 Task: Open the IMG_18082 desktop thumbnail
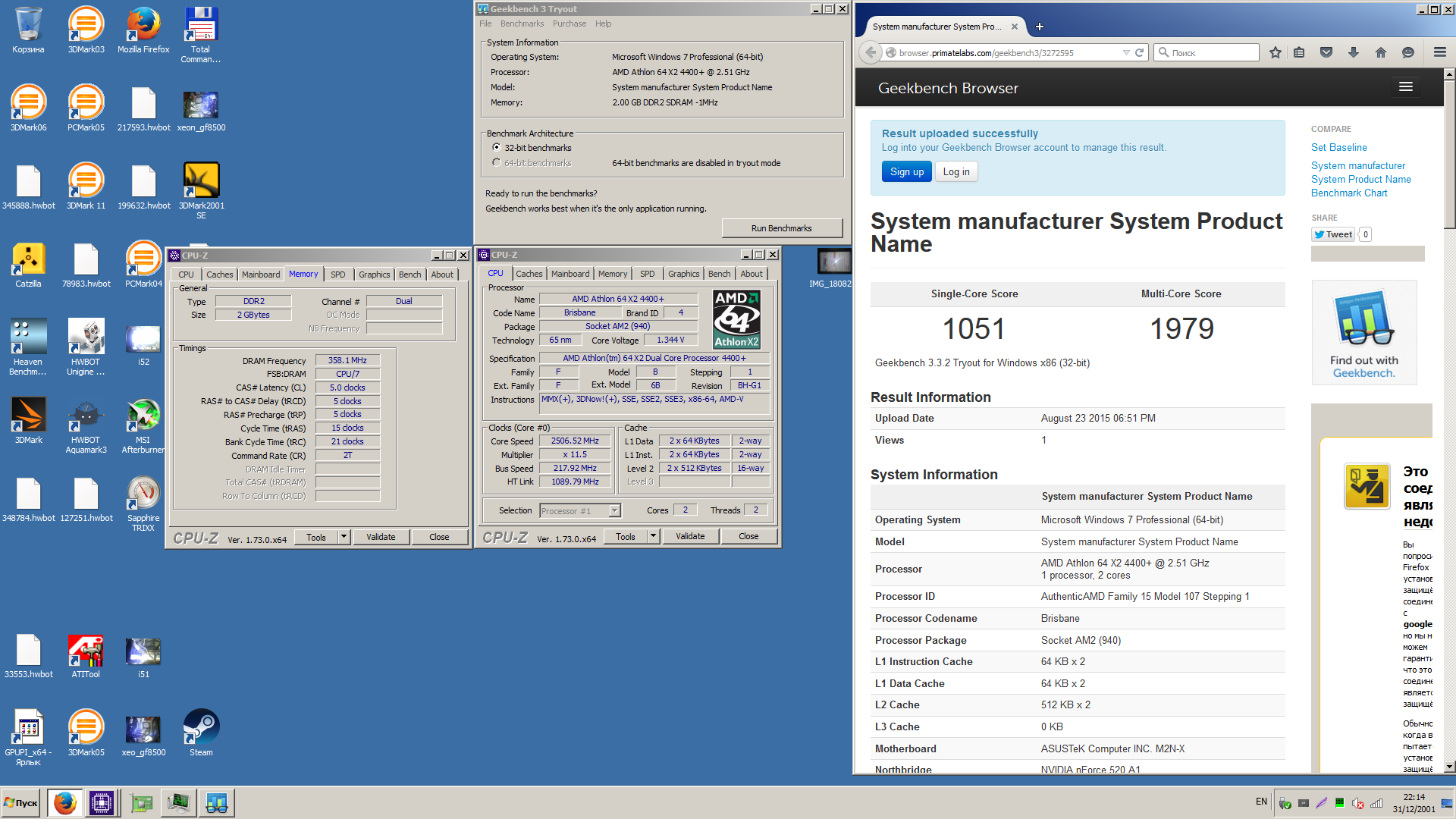[833, 268]
